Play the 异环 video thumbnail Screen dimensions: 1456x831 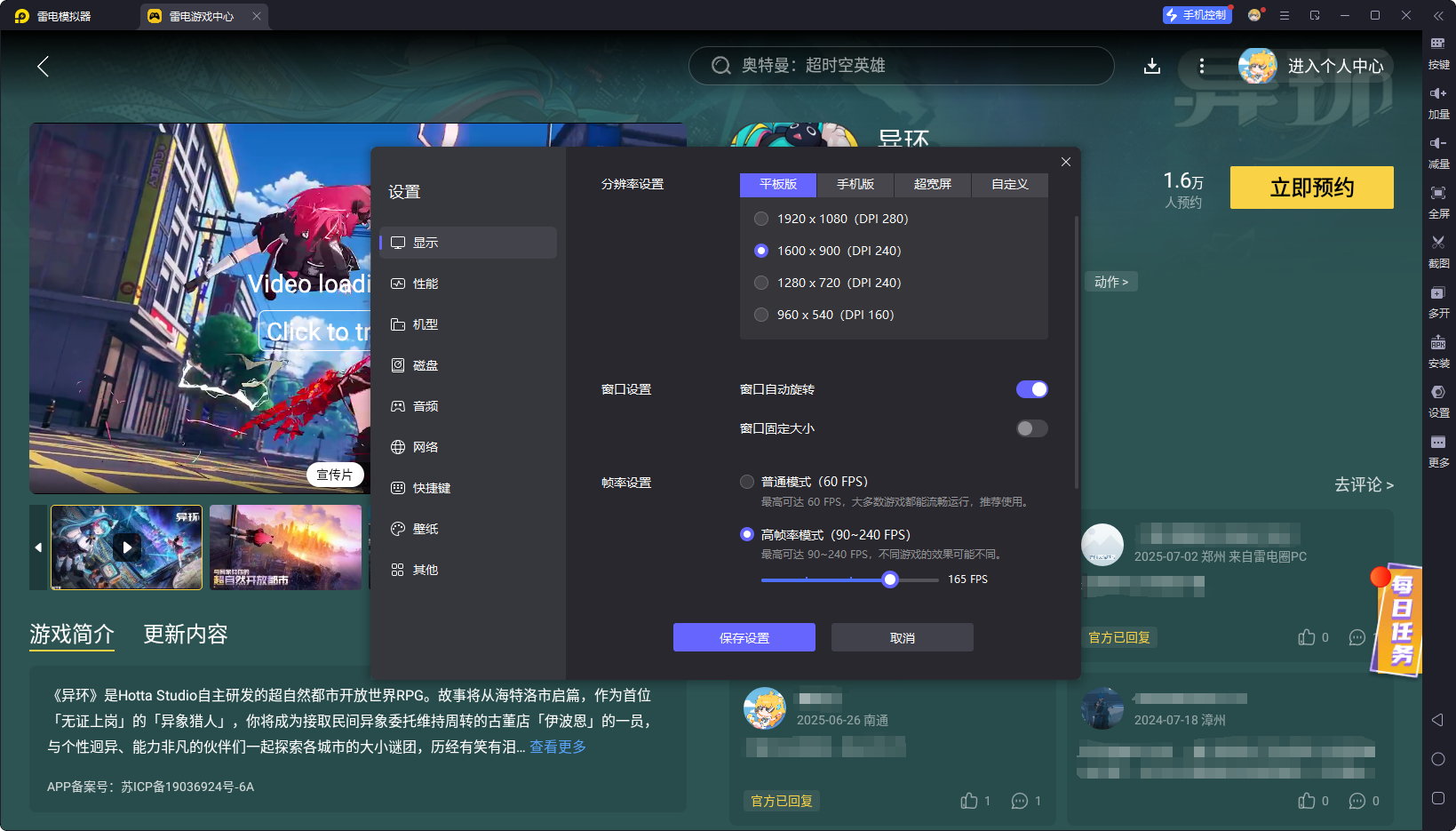(125, 547)
